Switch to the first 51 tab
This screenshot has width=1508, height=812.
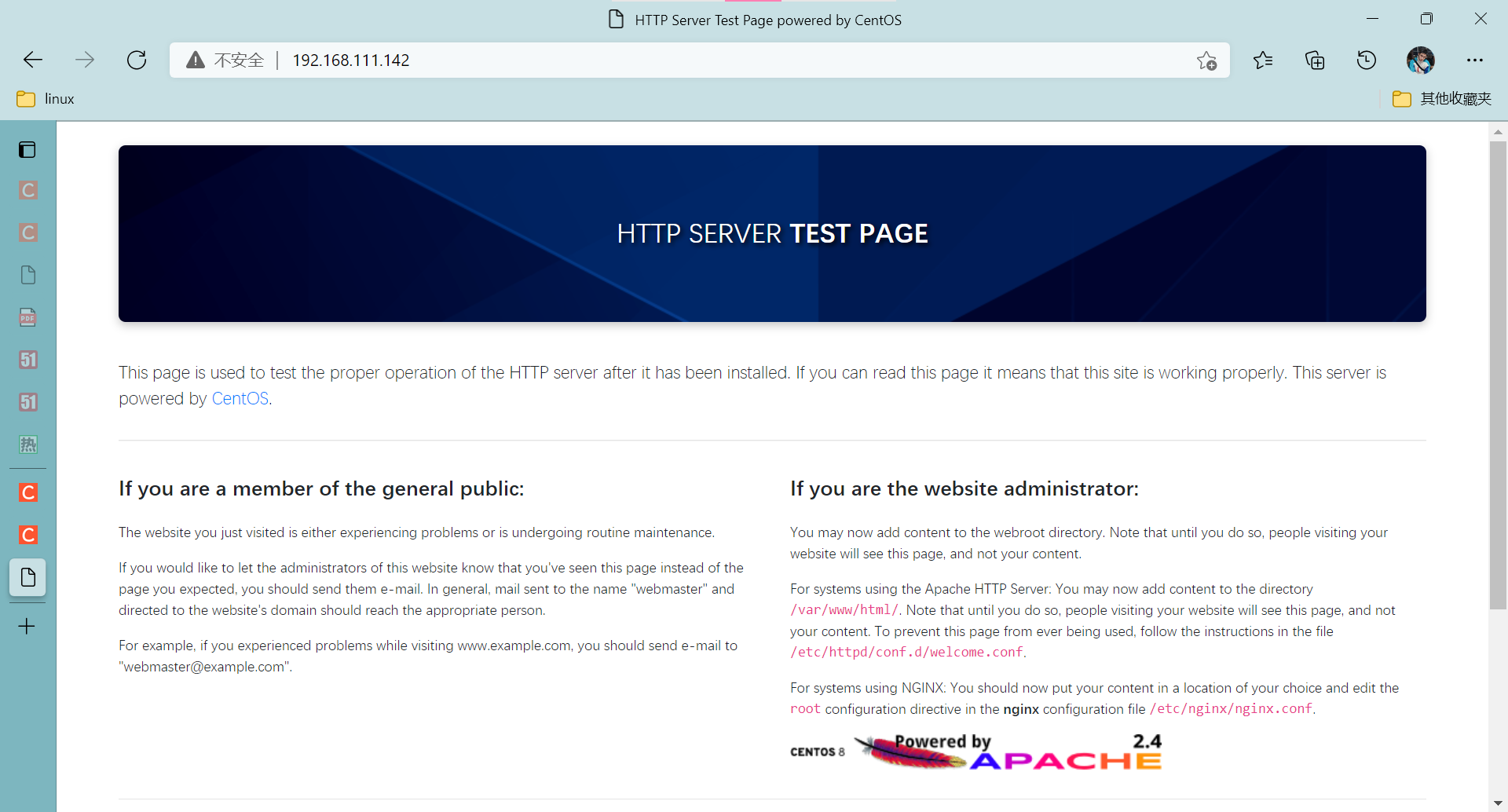tap(27, 360)
